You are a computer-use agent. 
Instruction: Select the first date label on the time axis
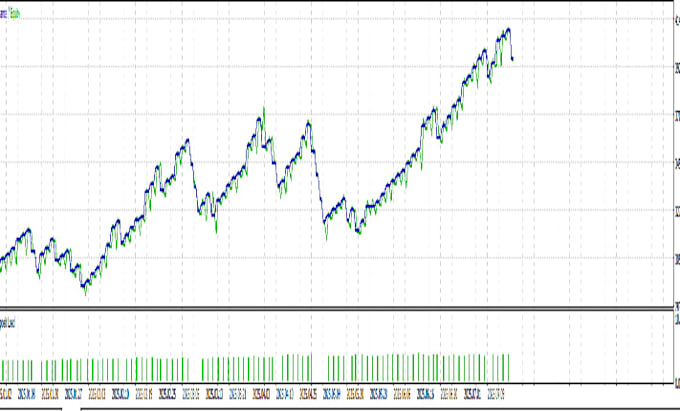click(x=6, y=394)
